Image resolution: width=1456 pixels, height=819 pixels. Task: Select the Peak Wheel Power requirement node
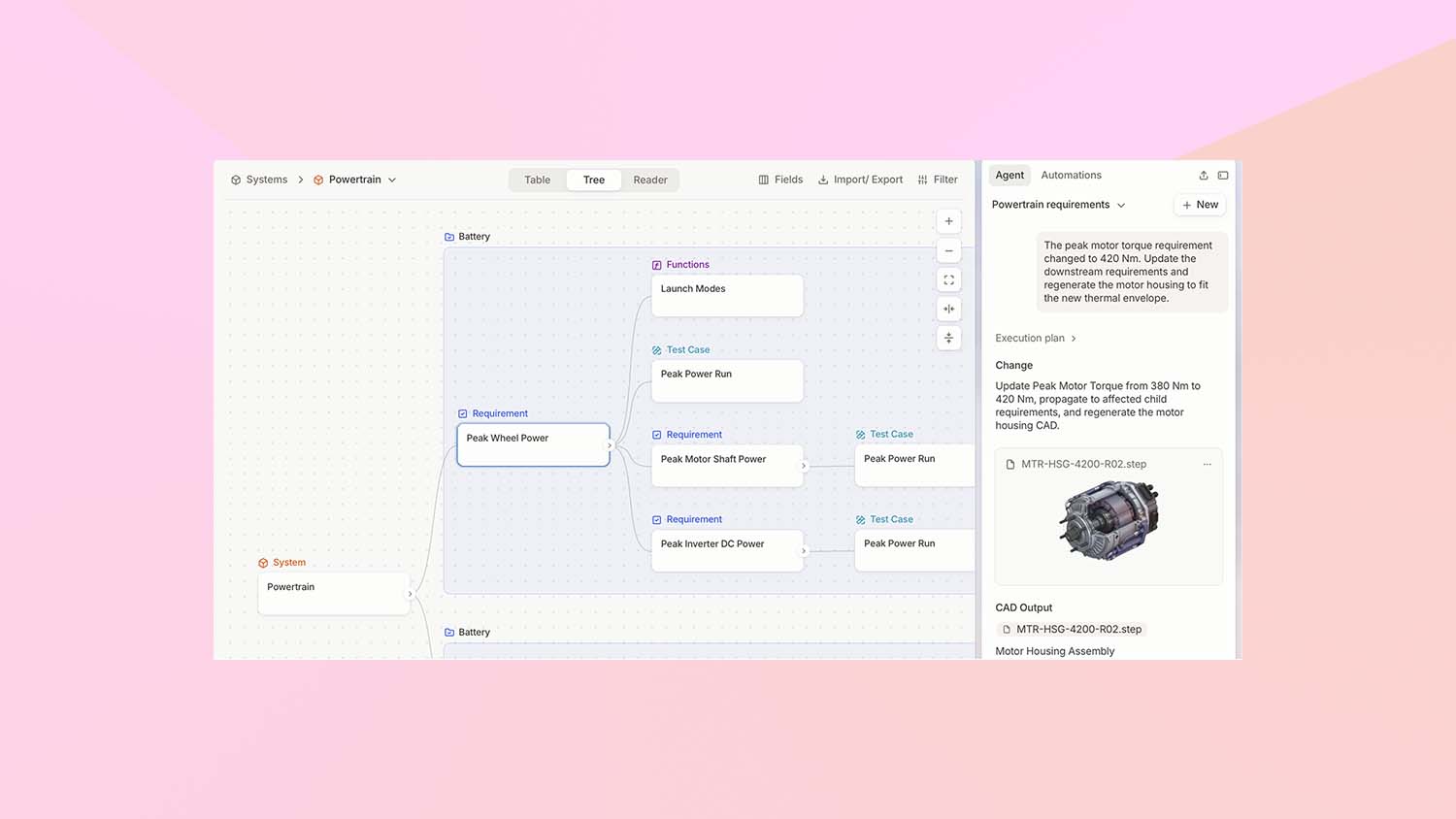click(533, 445)
